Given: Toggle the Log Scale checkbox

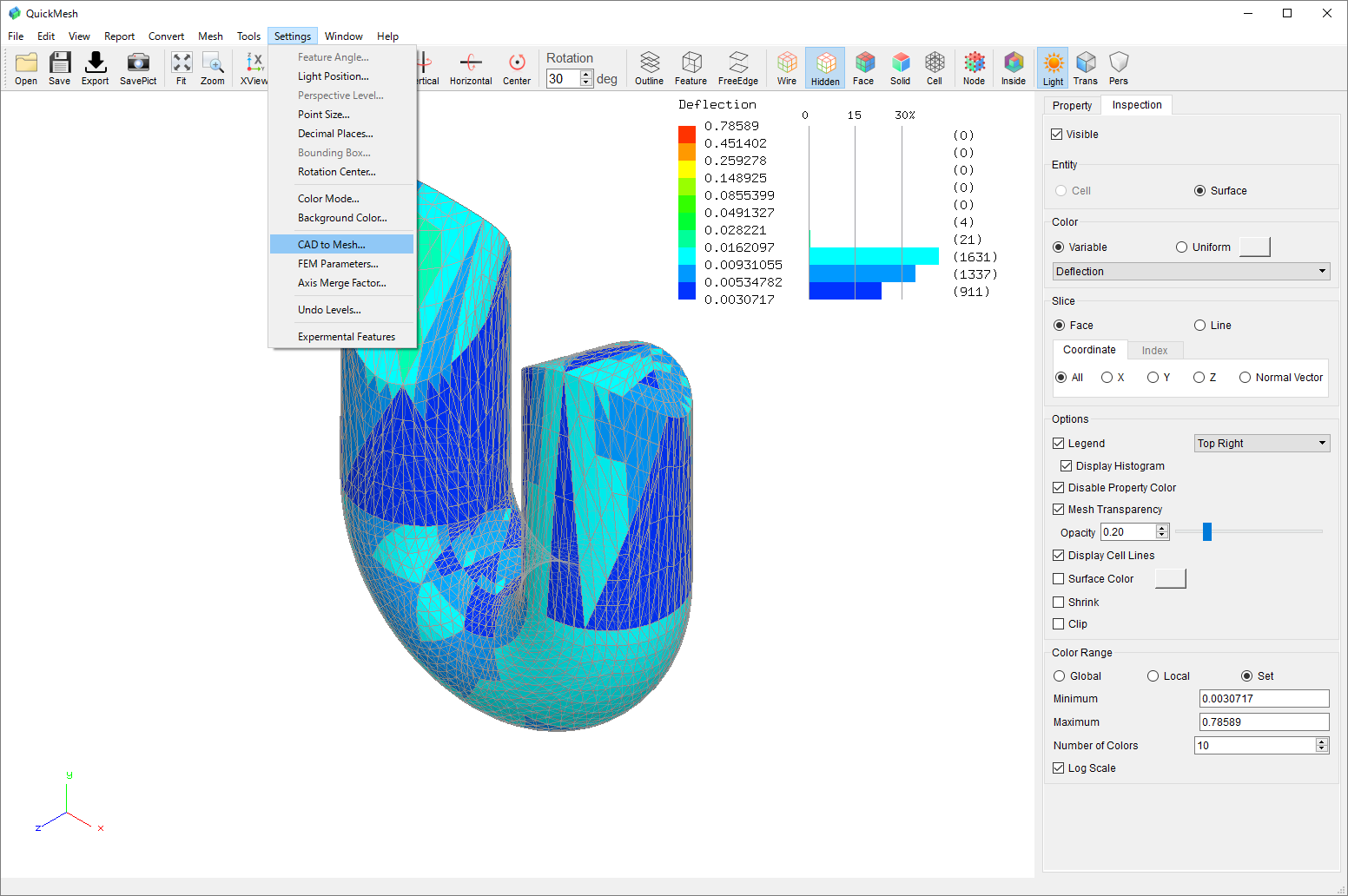Looking at the screenshot, I should 1058,768.
